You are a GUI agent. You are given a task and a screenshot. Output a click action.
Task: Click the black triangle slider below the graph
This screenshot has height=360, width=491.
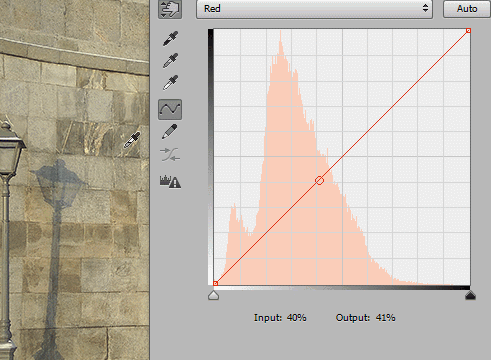point(470,295)
